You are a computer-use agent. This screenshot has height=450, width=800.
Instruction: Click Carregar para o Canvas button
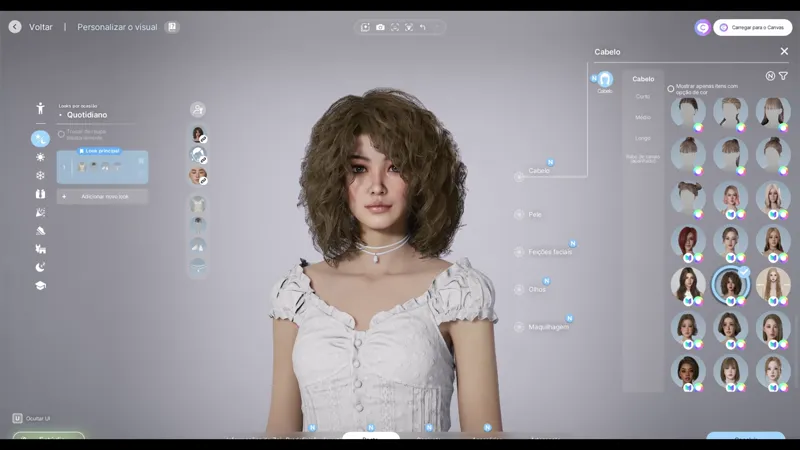(753, 27)
